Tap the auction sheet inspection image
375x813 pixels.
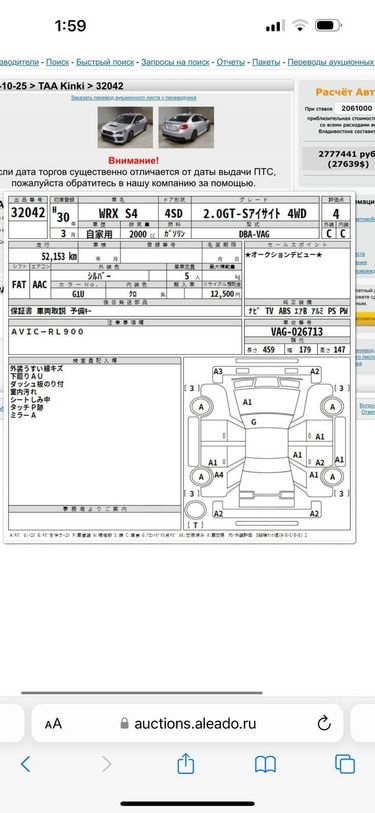179,367
